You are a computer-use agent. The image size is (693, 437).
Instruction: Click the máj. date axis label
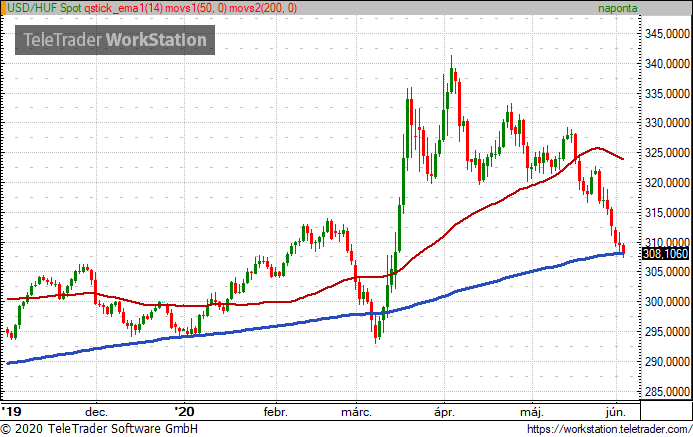point(532,412)
